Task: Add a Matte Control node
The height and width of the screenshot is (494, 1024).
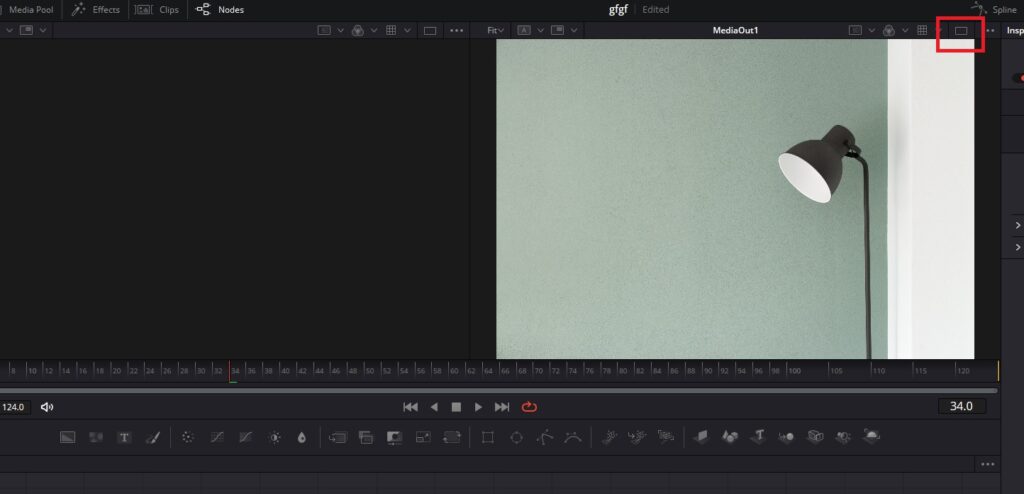Action: (x=394, y=437)
